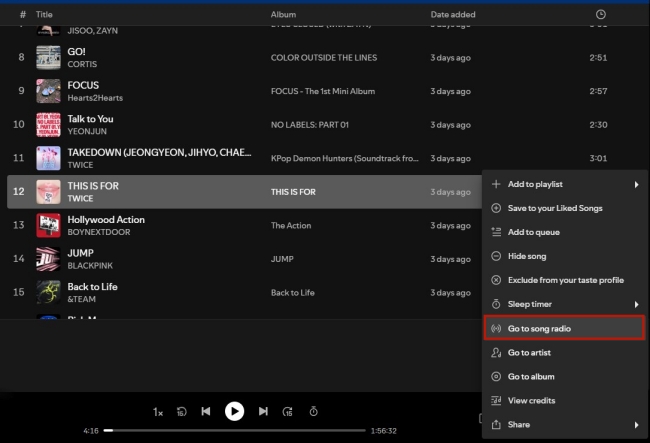Select Back to Life song title
Image resolution: width=650 pixels, height=443 pixels.
click(92, 287)
